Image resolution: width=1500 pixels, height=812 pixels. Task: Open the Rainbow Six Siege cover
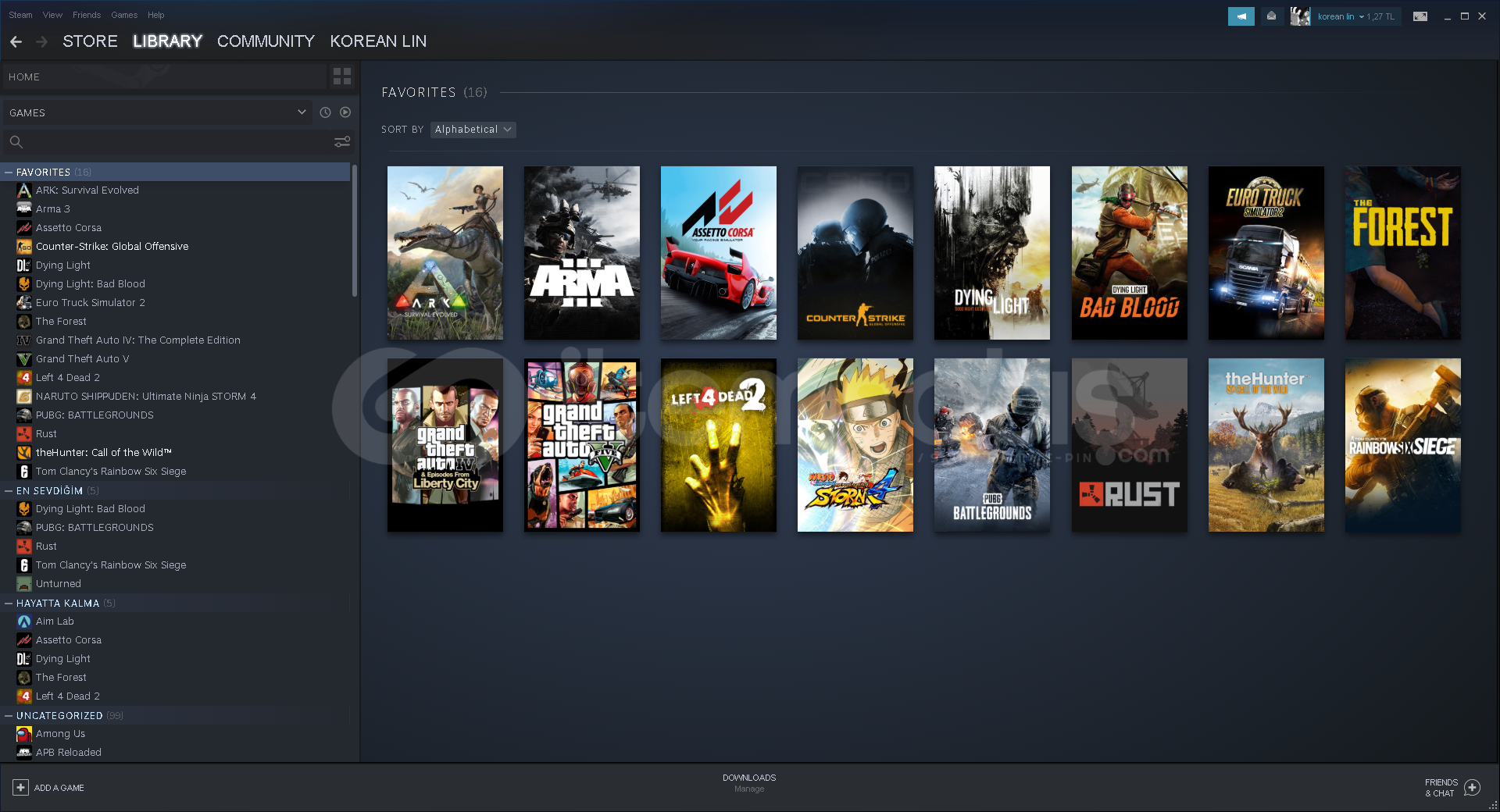point(1403,445)
